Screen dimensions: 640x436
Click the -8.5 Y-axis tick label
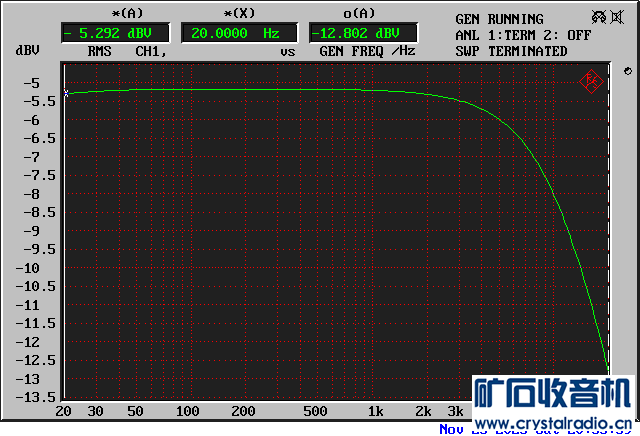39,213
